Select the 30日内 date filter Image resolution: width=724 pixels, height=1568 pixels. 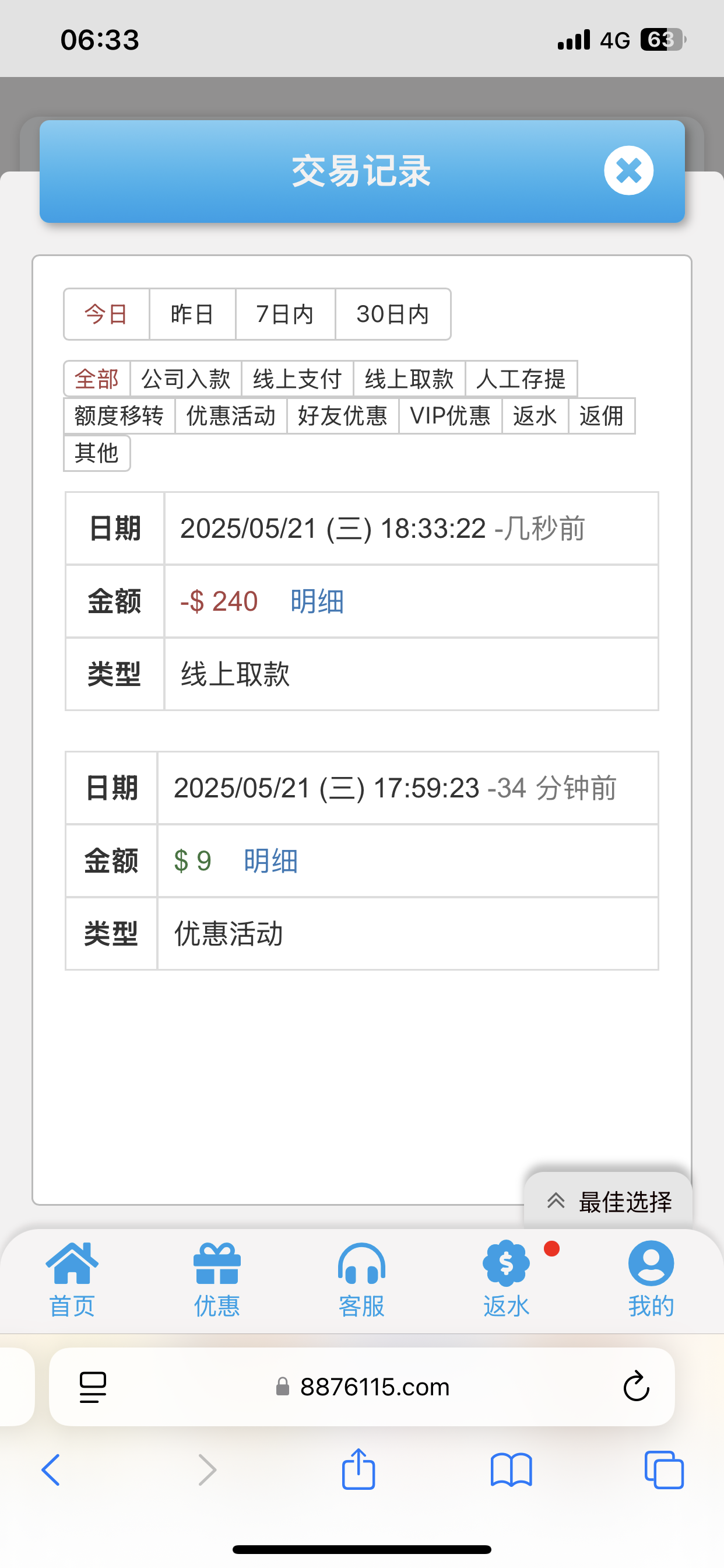click(x=393, y=314)
